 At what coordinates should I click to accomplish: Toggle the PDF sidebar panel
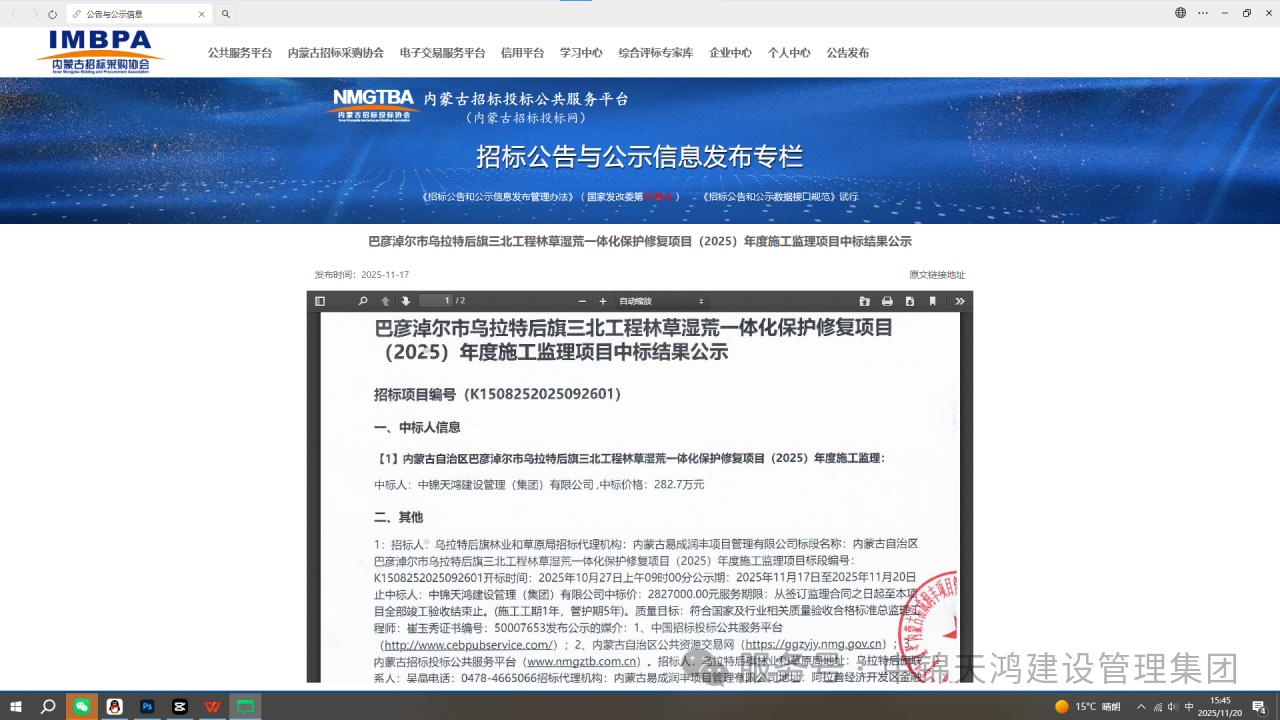tap(318, 300)
